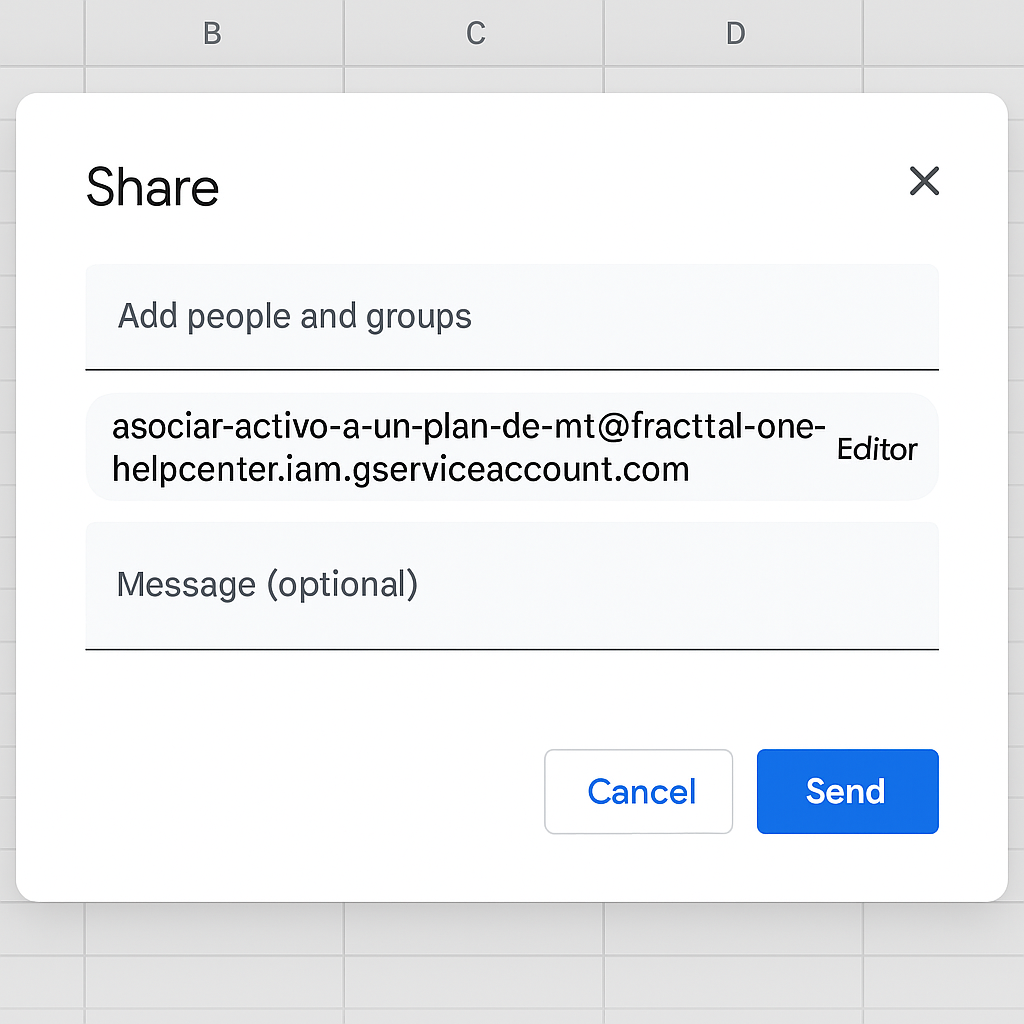Select the unlabeled column header left of B
This screenshot has height=1024, width=1024.
coord(42,33)
